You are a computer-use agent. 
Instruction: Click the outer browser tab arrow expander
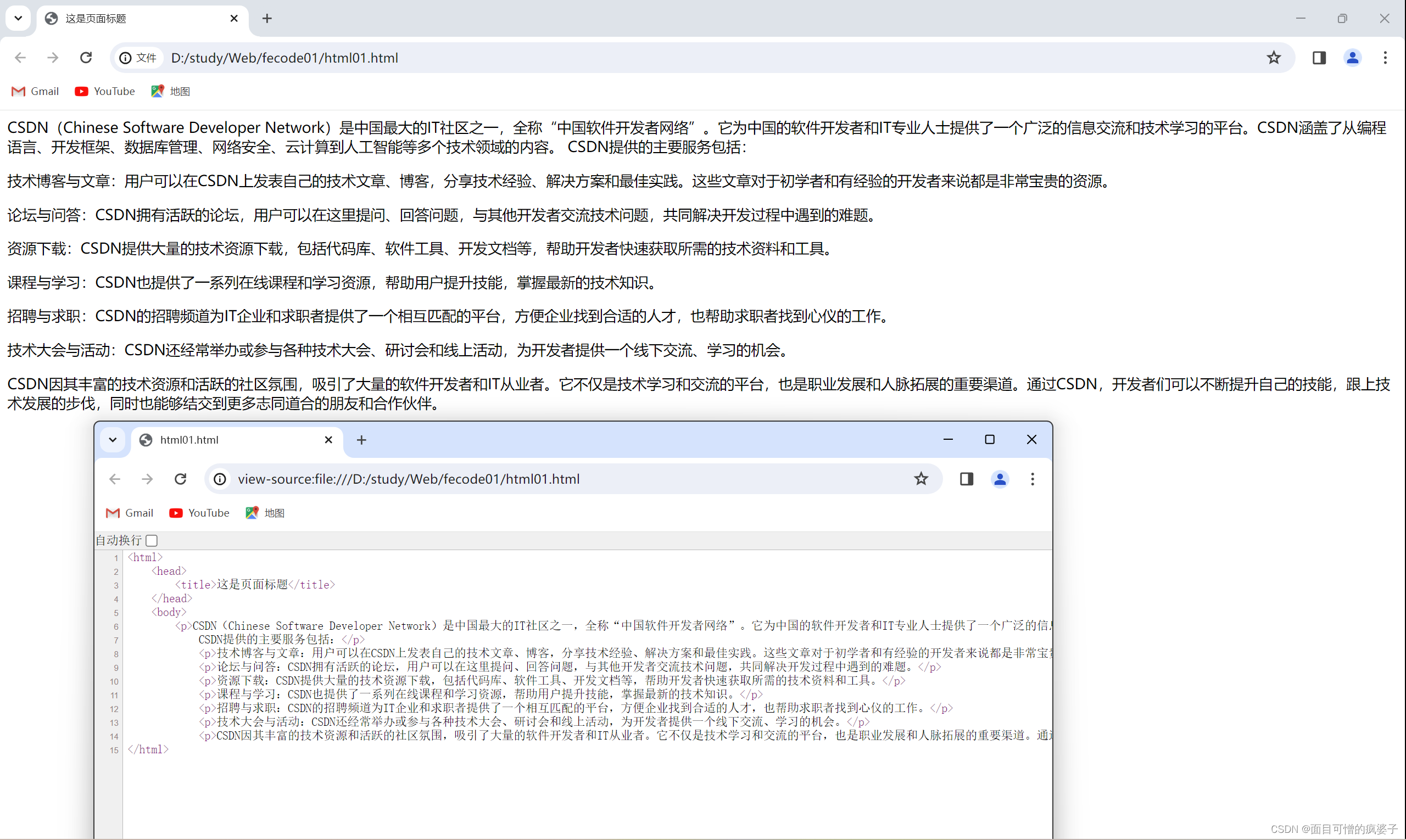pyautogui.click(x=19, y=18)
